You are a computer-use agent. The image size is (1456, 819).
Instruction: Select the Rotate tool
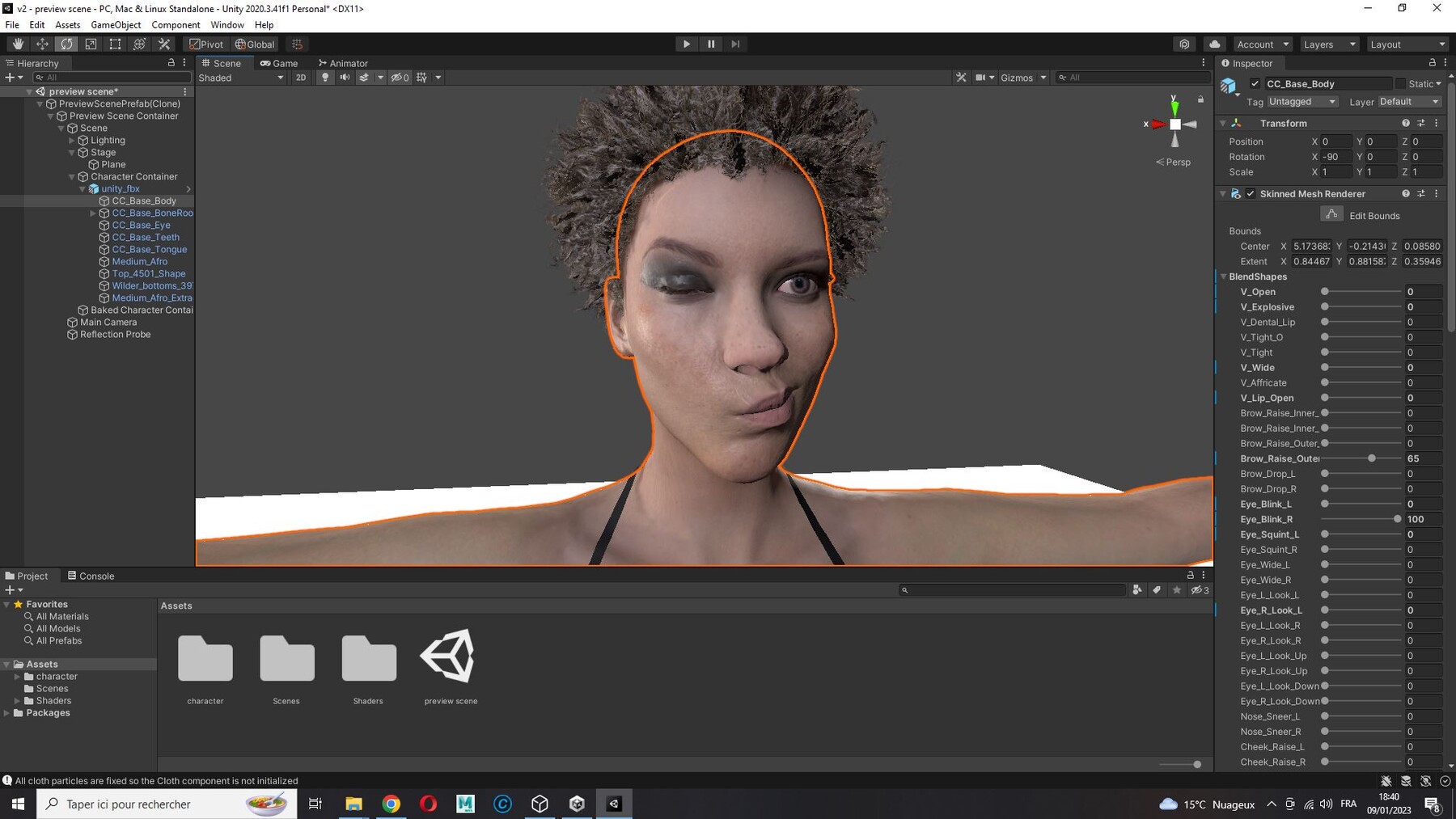(66, 44)
